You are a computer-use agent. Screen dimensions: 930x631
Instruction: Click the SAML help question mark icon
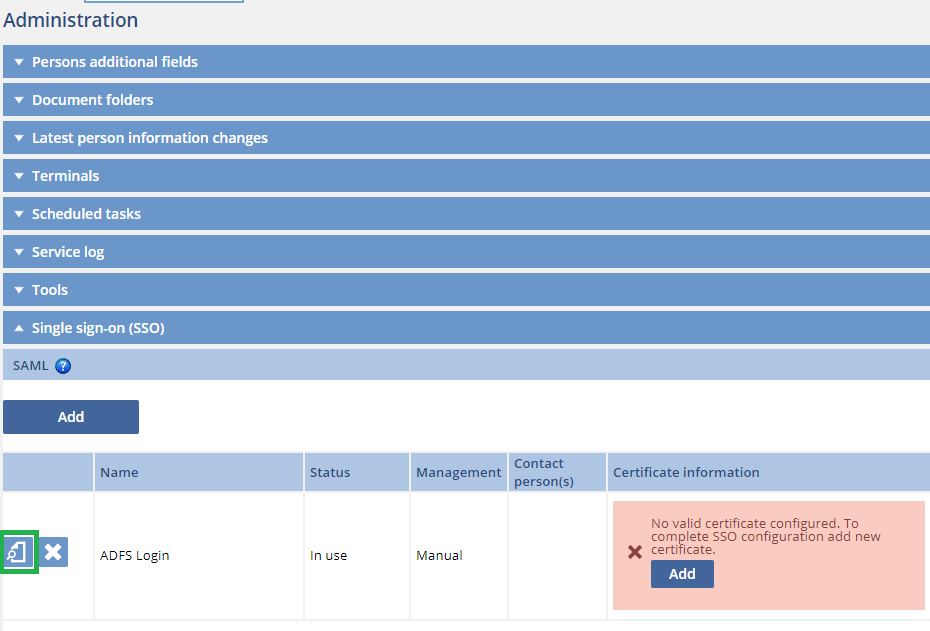tap(62, 365)
